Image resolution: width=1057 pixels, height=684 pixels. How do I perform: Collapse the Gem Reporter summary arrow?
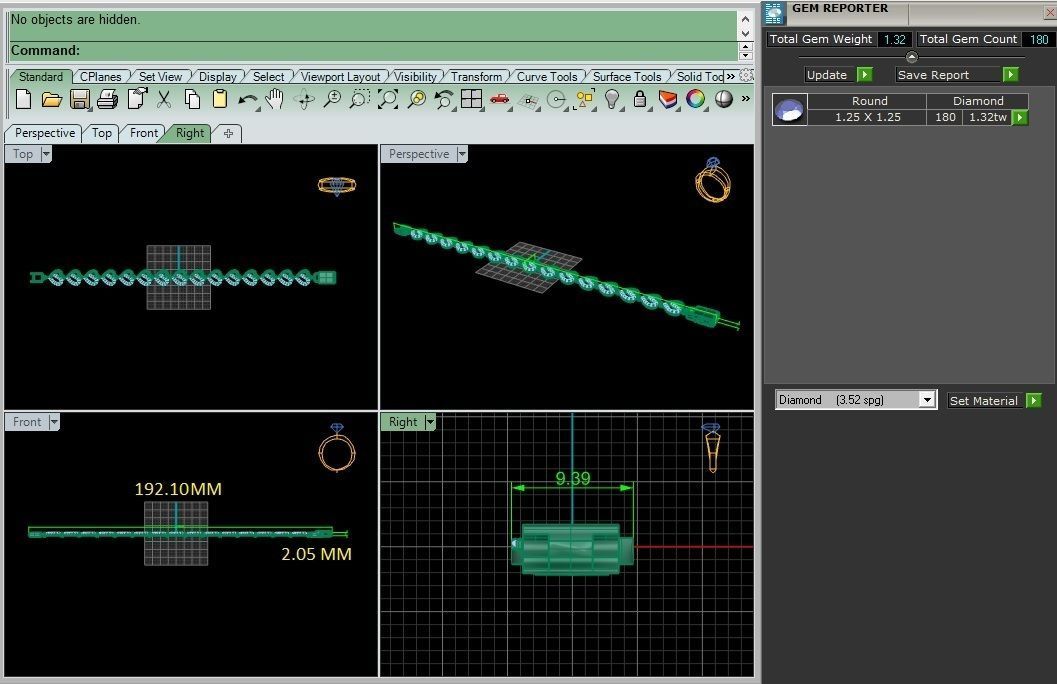[x=911, y=57]
